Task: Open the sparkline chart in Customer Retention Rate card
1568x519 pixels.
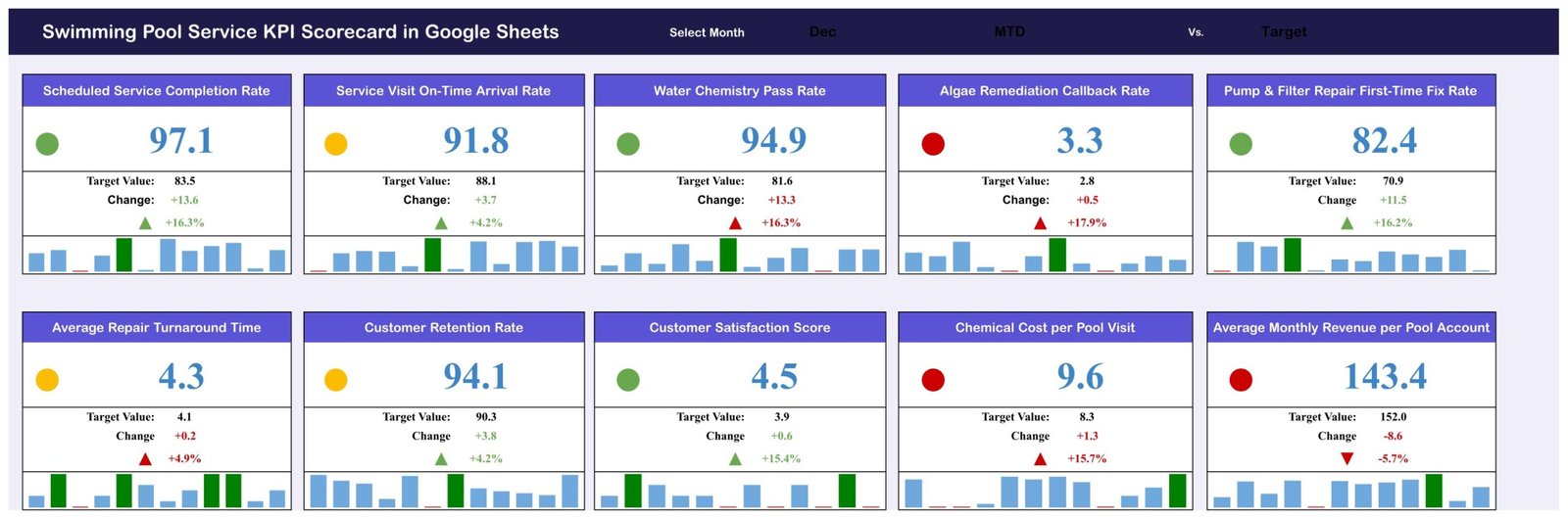Action: click(x=444, y=491)
